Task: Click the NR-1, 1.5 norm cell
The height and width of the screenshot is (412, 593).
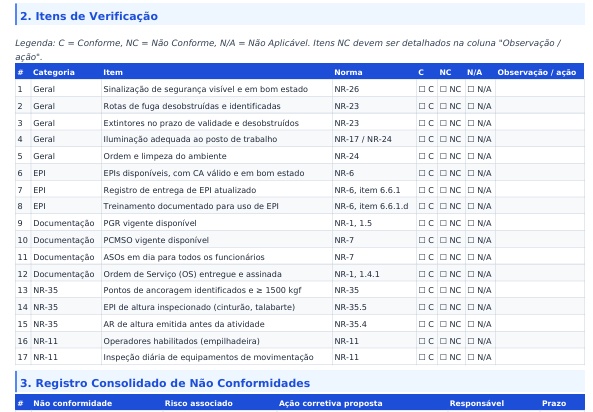Action: [x=374, y=223]
